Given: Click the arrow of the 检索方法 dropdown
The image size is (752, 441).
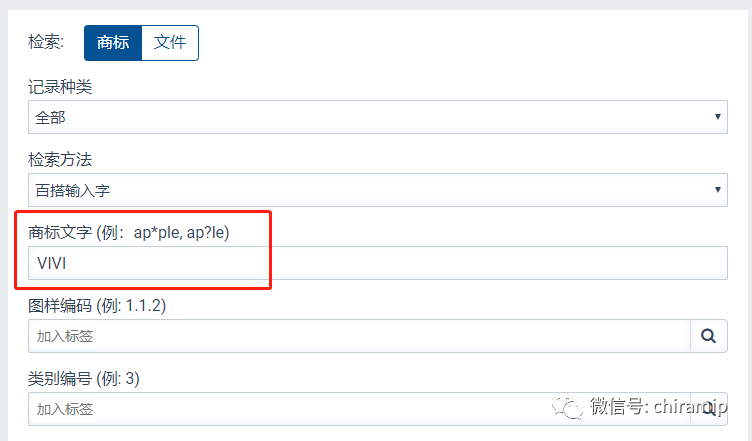Looking at the screenshot, I should point(718,188).
